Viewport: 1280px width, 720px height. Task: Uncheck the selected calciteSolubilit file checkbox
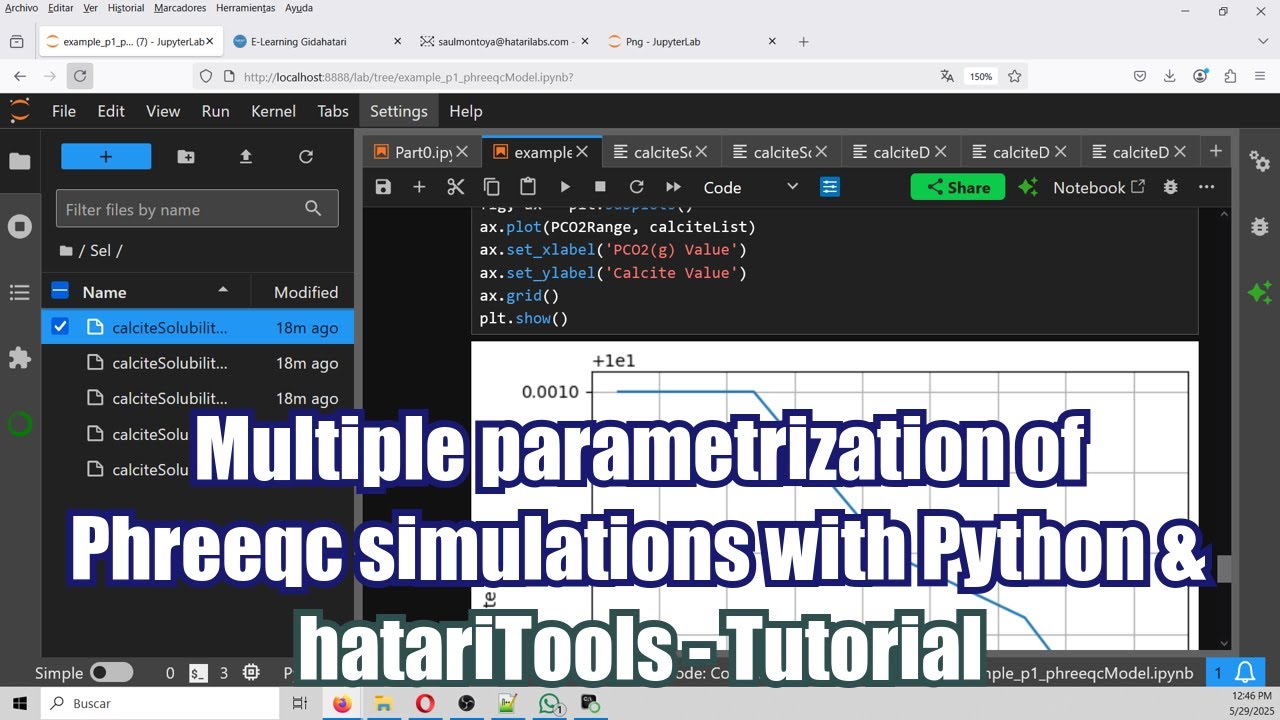click(60, 326)
